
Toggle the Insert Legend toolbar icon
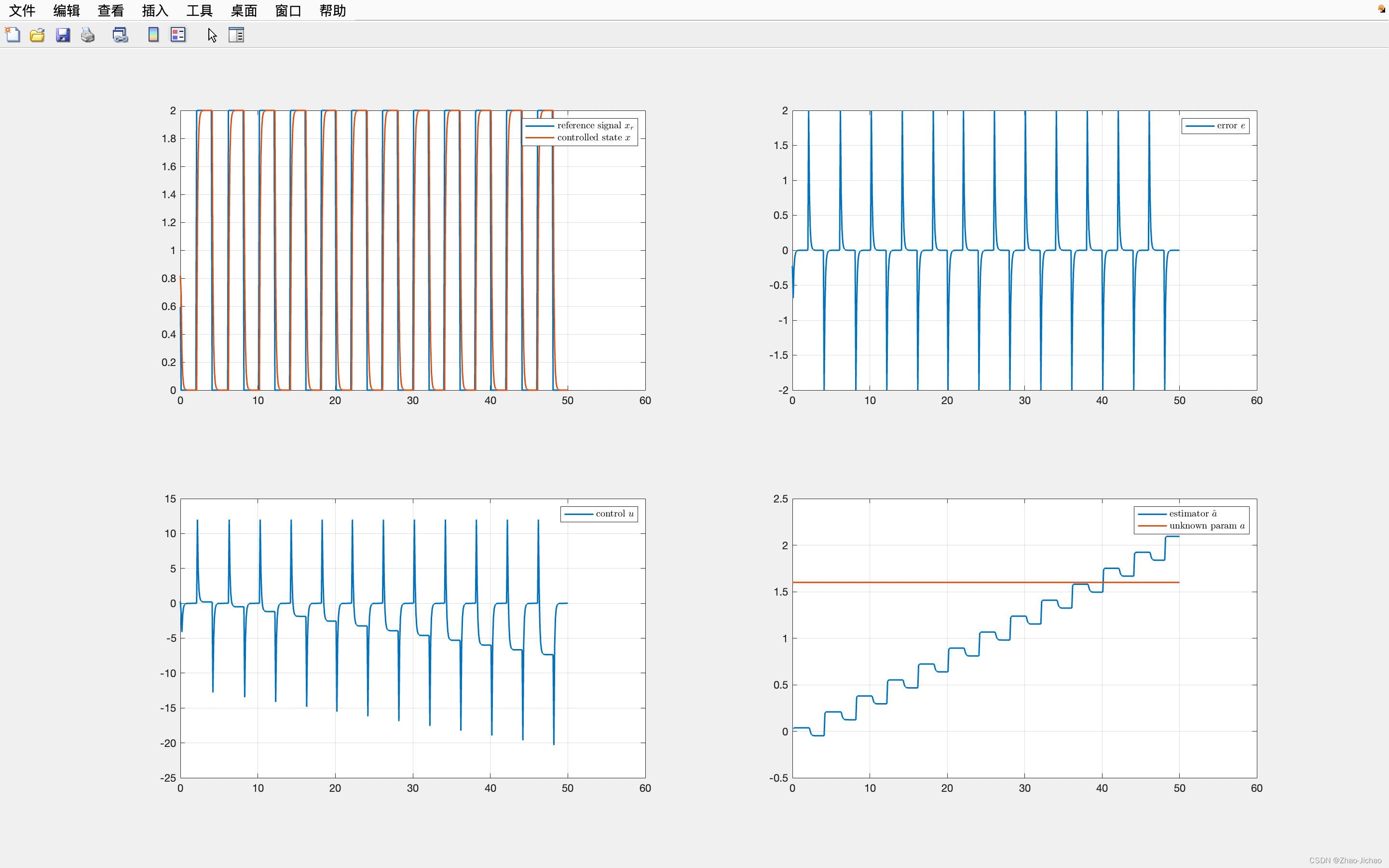(x=178, y=35)
